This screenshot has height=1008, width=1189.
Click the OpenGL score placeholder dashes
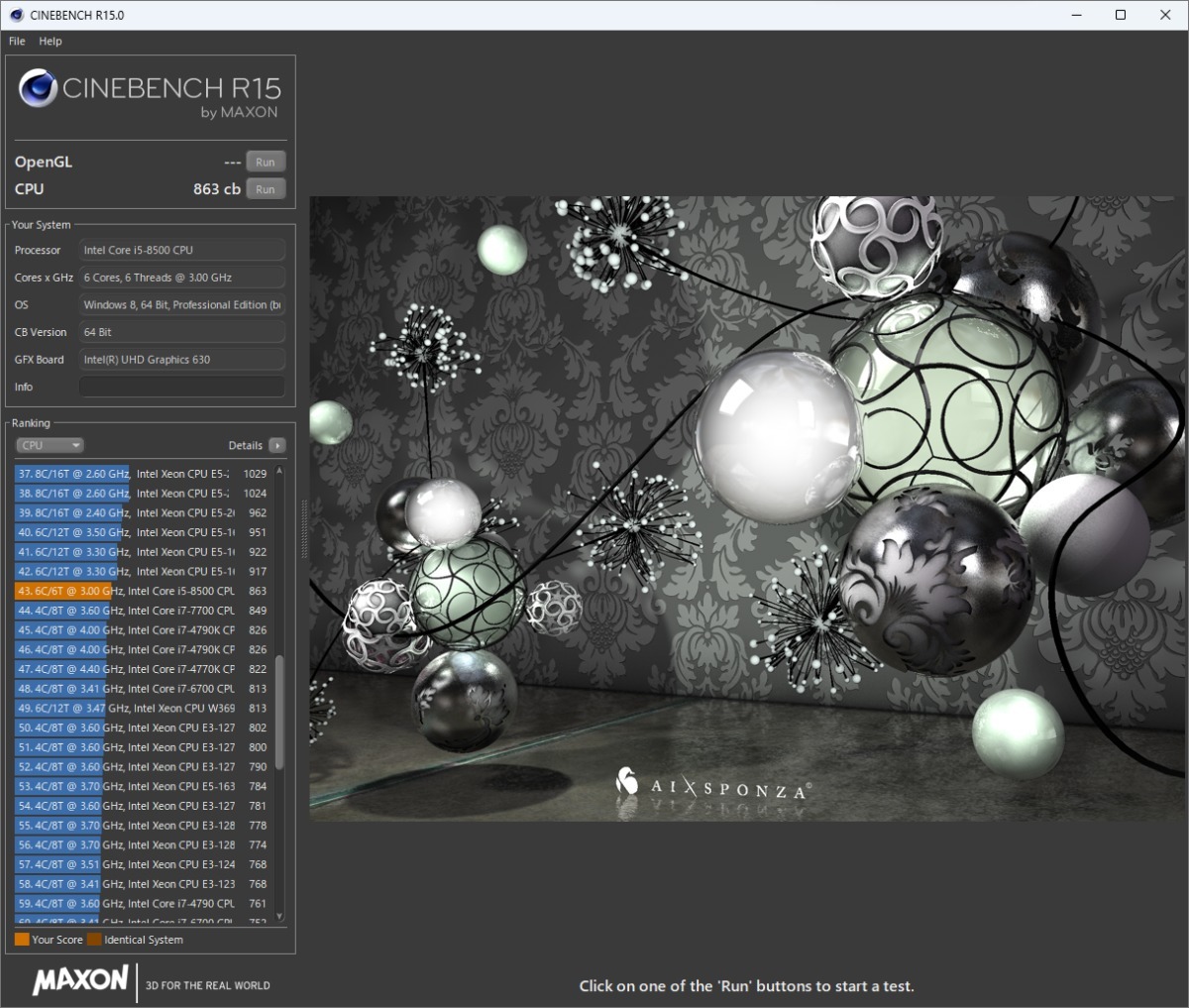232,163
